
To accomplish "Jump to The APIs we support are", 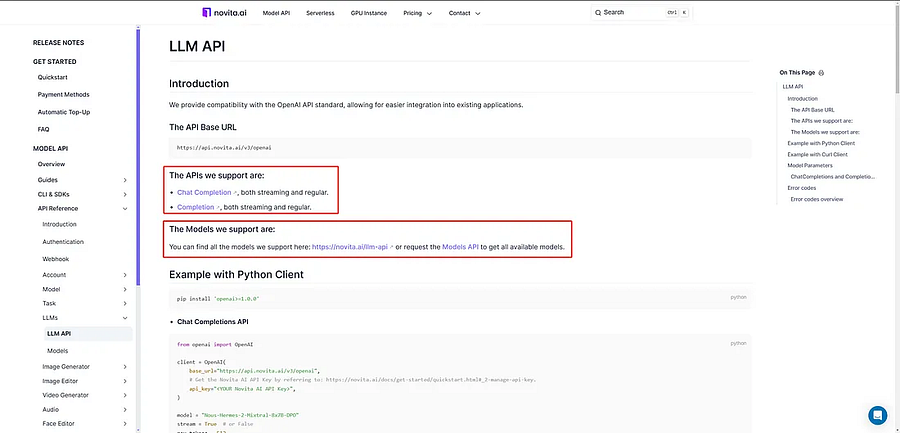I will point(822,121).
